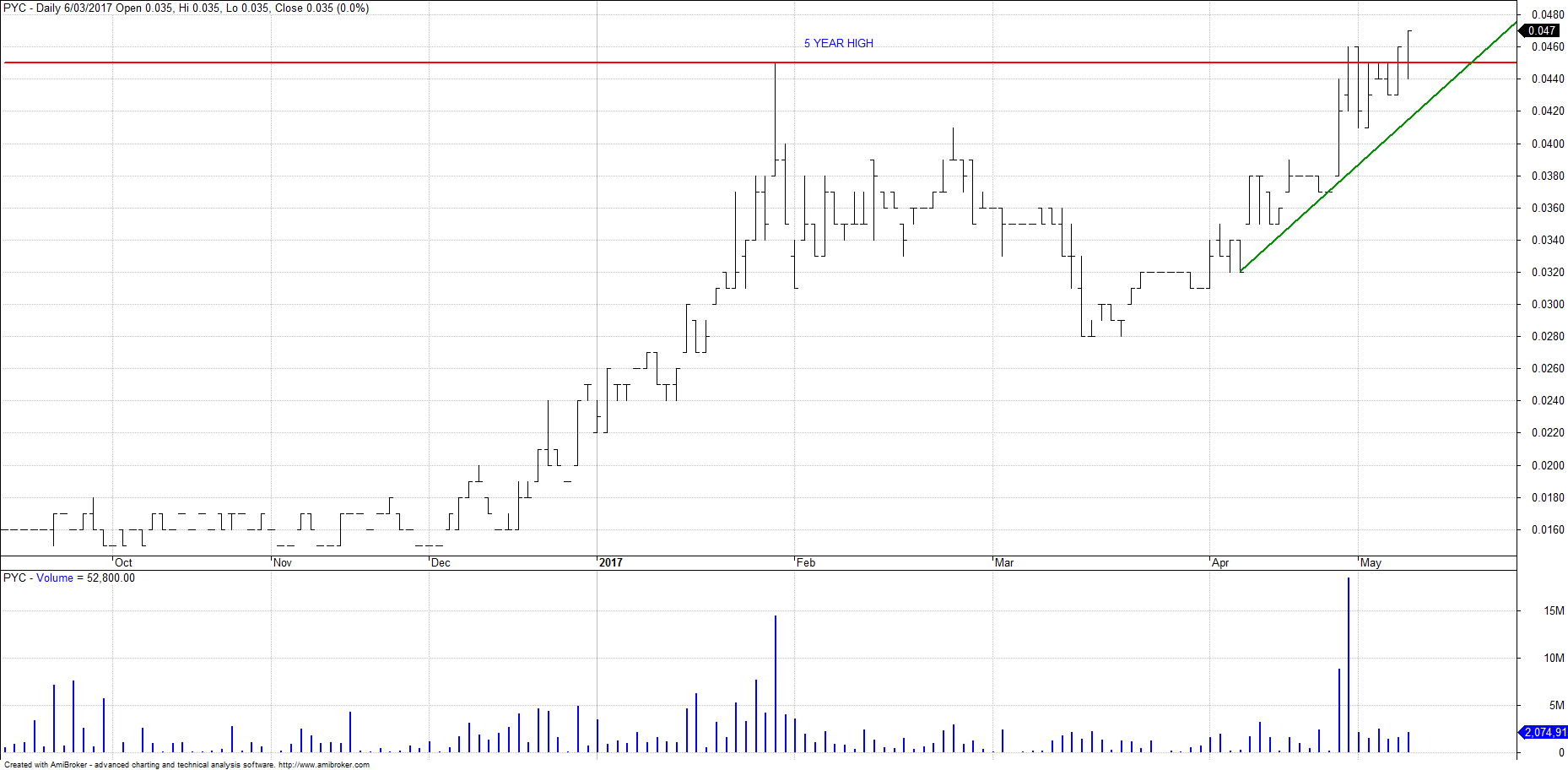Click the 0.0360 price axis label
The width and height of the screenshot is (1568, 770).
tap(1548, 208)
